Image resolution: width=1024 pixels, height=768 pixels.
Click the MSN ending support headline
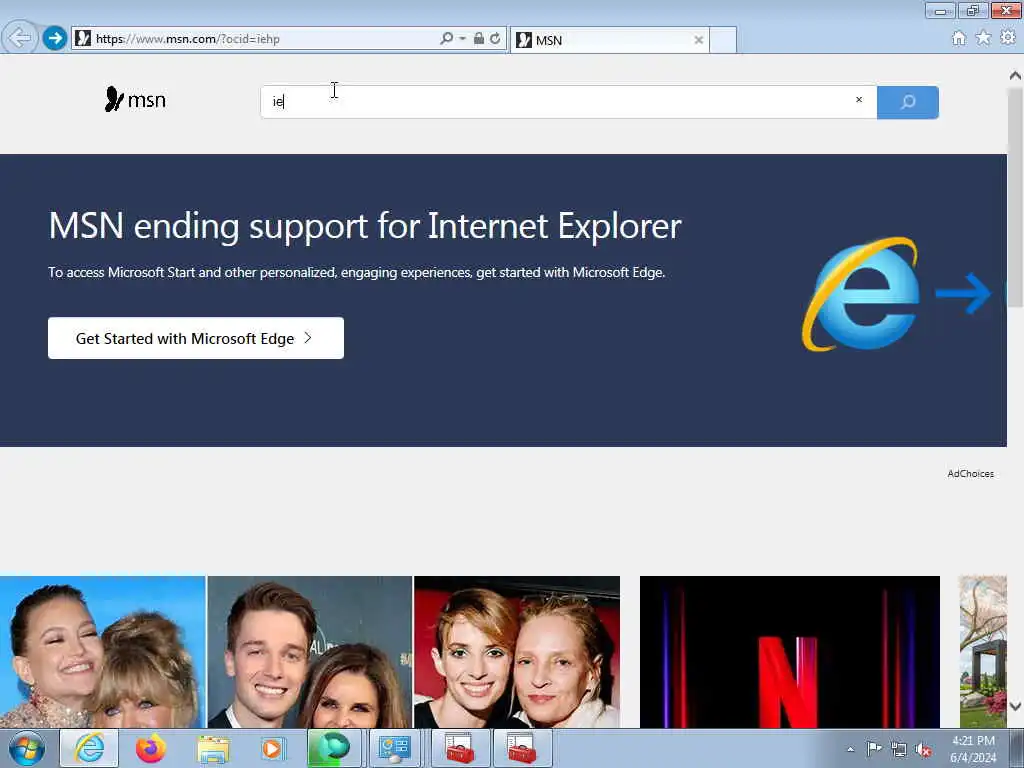(x=364, y=226)
